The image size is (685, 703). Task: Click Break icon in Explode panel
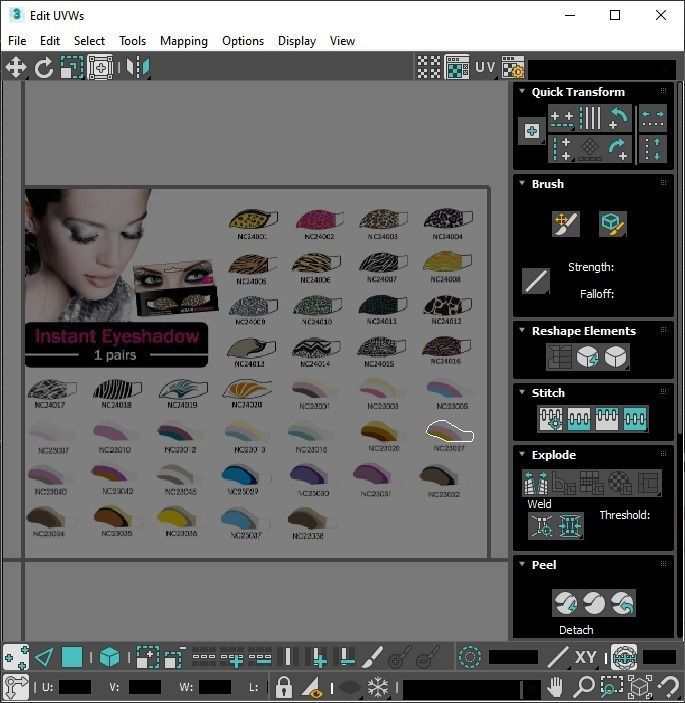pyautogui.click(x=536, y=483)
